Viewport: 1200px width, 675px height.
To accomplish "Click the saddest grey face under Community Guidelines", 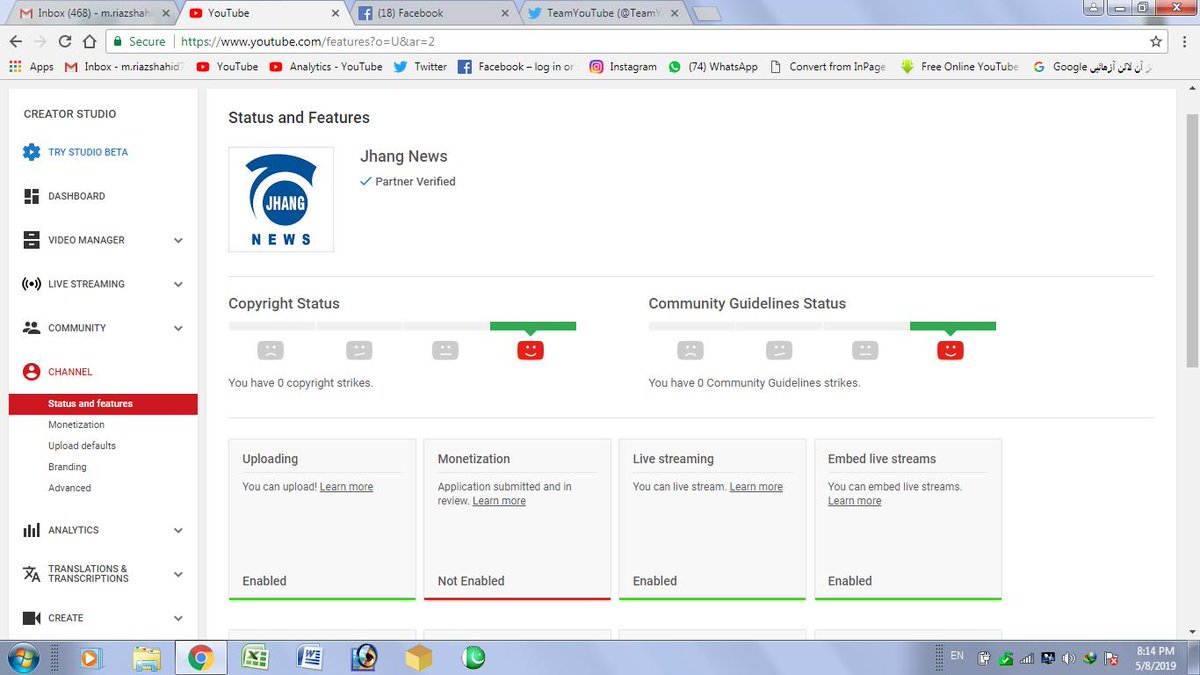I will (x=690, y=350).
